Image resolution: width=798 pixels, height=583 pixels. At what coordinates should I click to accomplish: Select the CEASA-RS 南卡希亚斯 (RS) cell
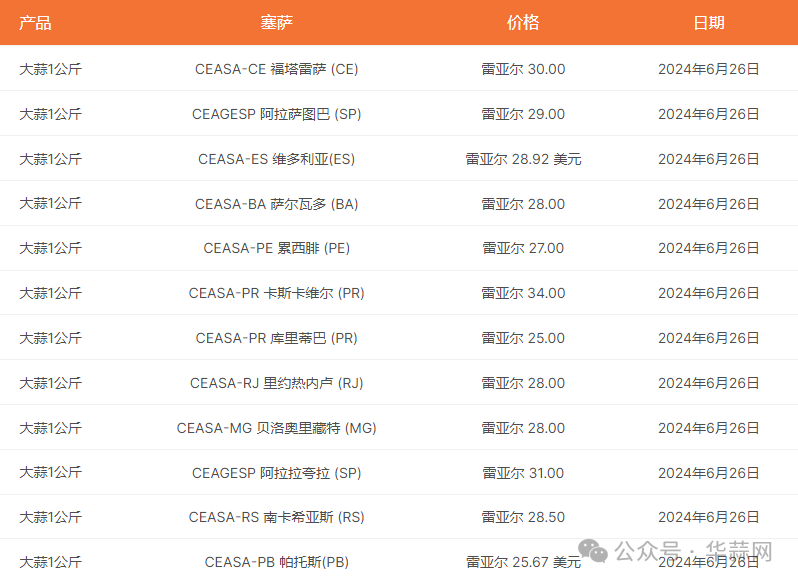(276, 517)
